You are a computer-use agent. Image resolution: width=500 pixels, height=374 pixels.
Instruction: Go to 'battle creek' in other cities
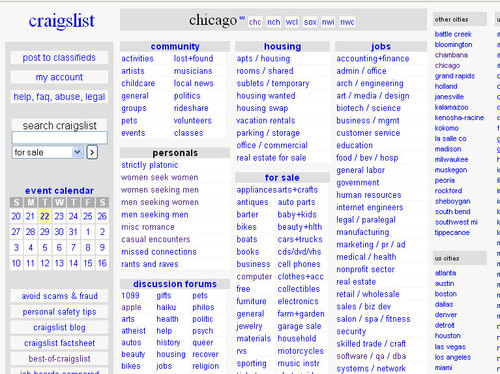453,34
